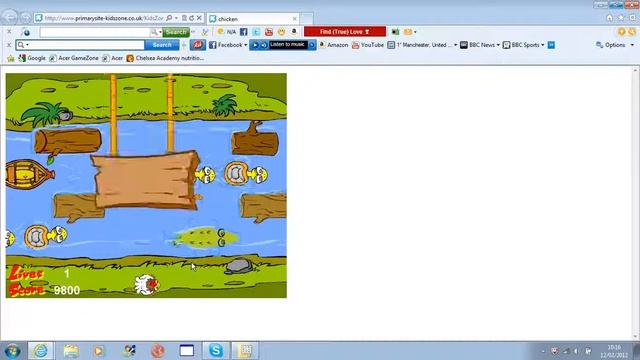
Task: Open the BBC Sports dropdown
Action: (542, 45)
